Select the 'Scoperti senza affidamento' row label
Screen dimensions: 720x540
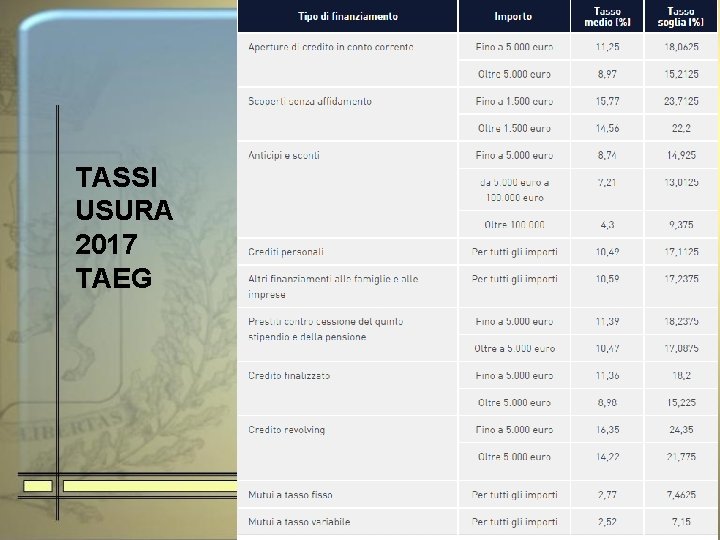click(x=310, y=101)
